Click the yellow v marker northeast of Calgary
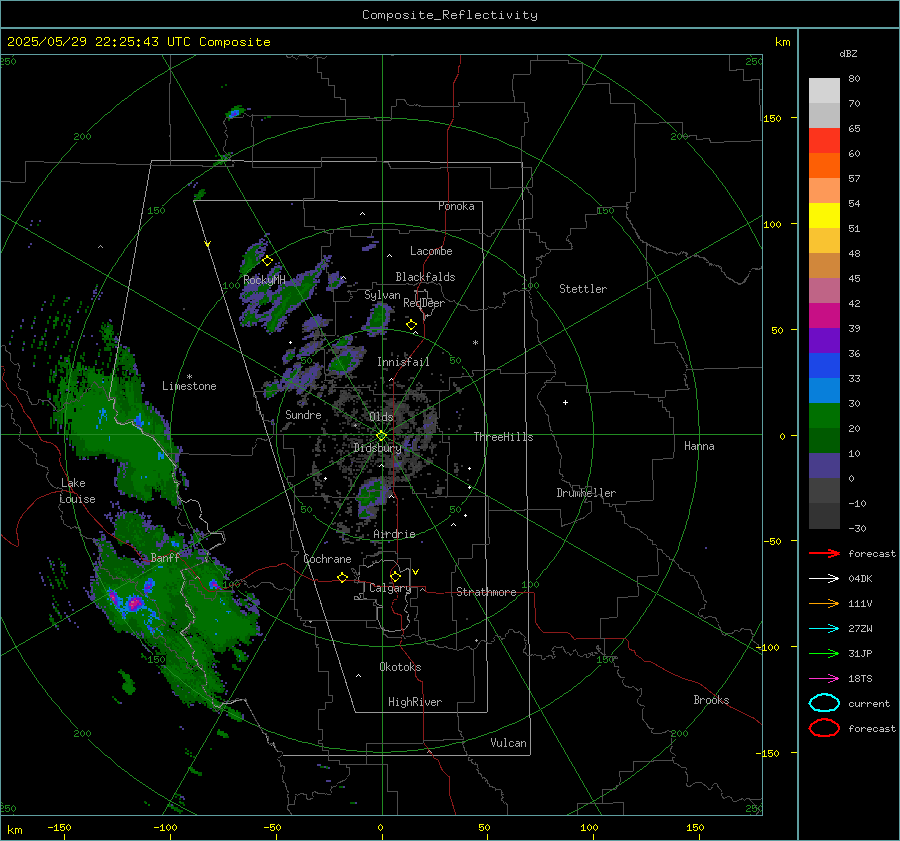This screenshot has width=900, height=841. 416,572
